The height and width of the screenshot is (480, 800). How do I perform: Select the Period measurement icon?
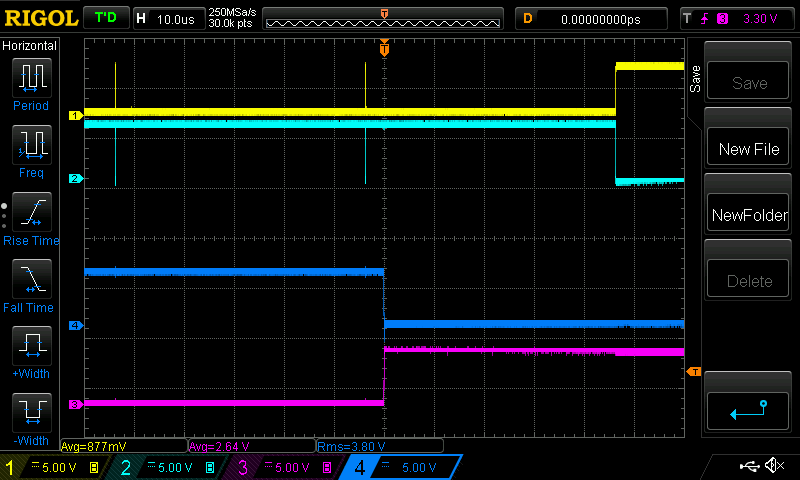(31, 78)
